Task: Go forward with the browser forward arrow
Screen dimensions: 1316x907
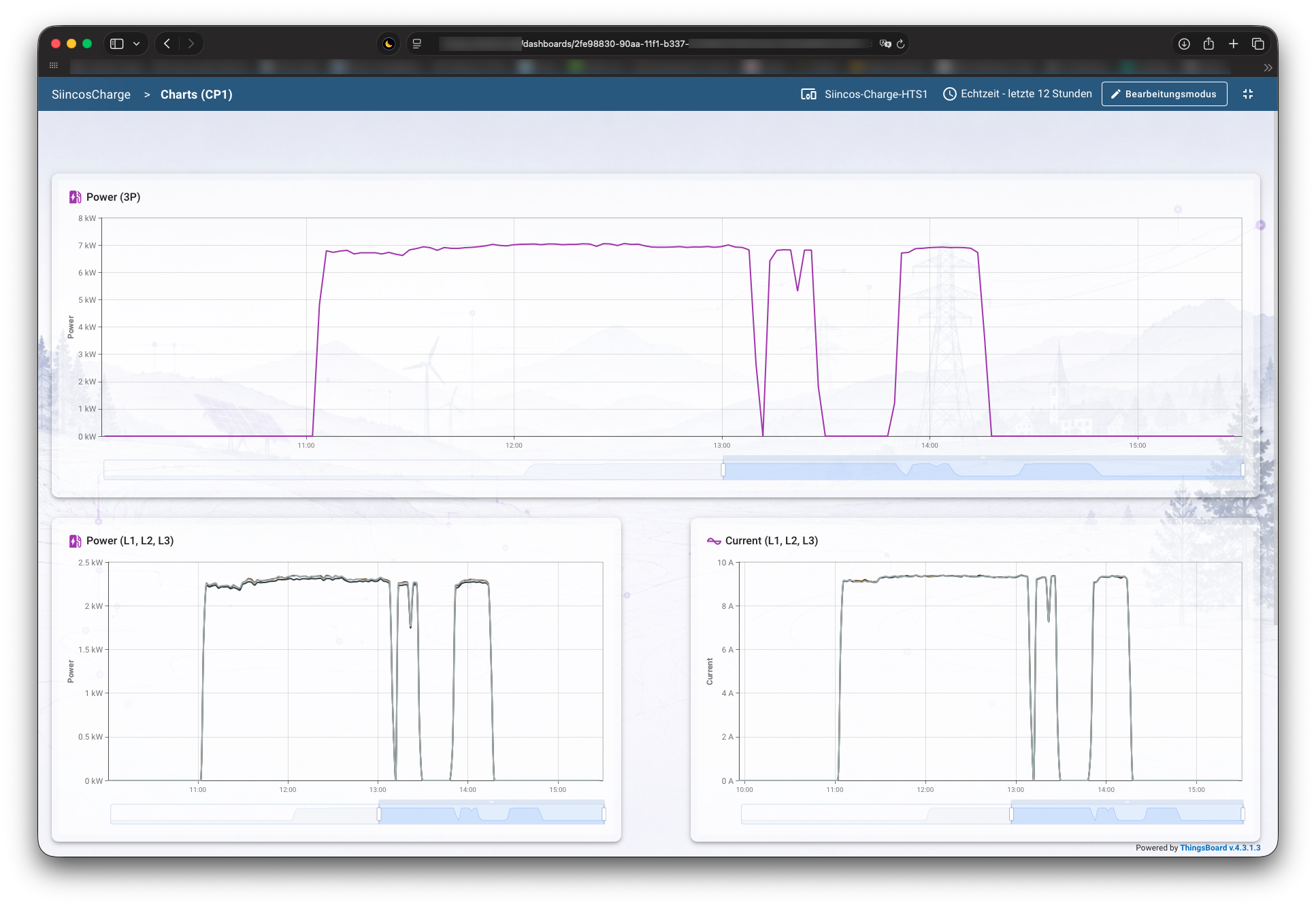Action: point(191,44)
